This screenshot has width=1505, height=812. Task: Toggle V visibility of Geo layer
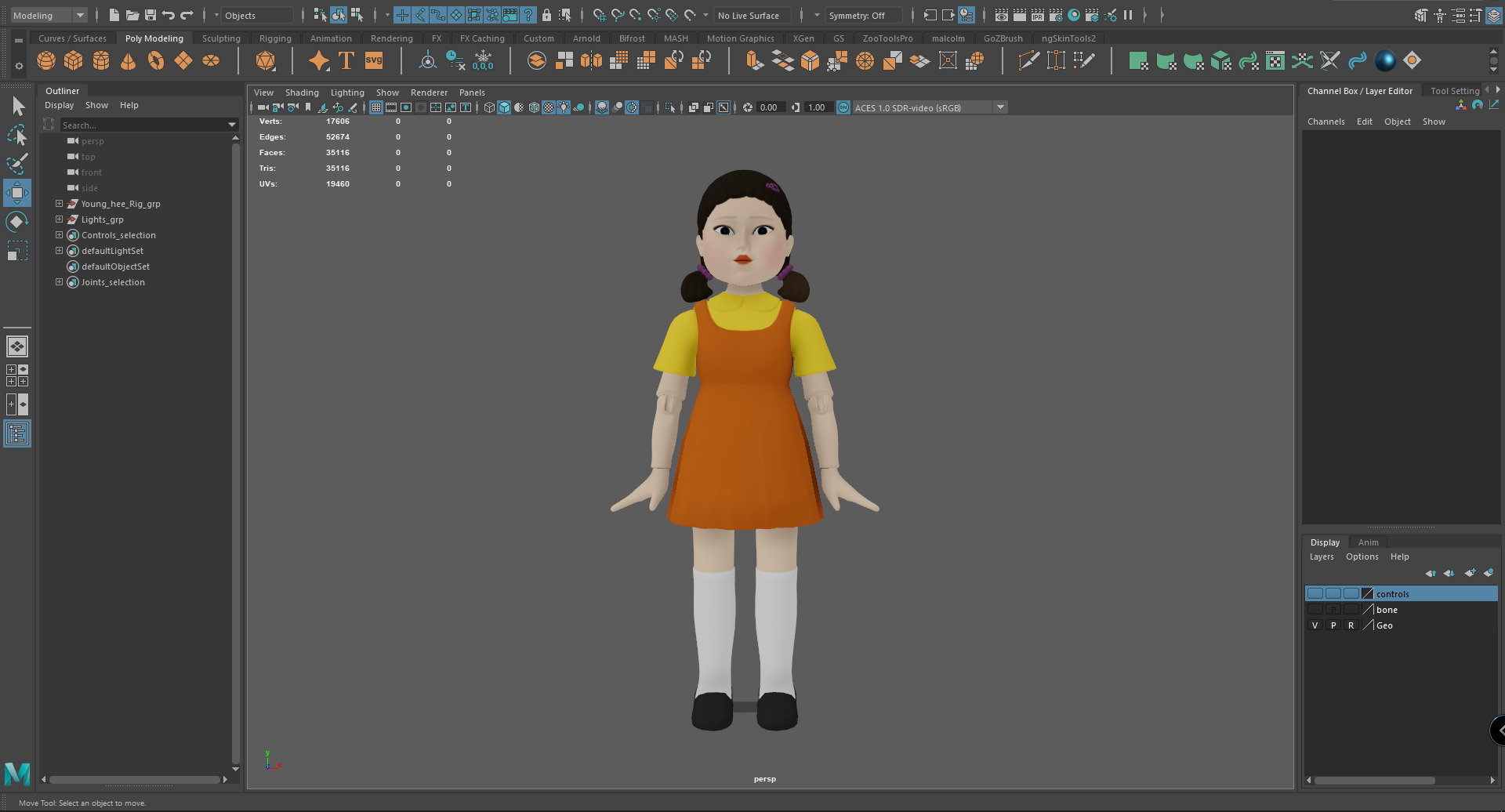[1315, 625]
